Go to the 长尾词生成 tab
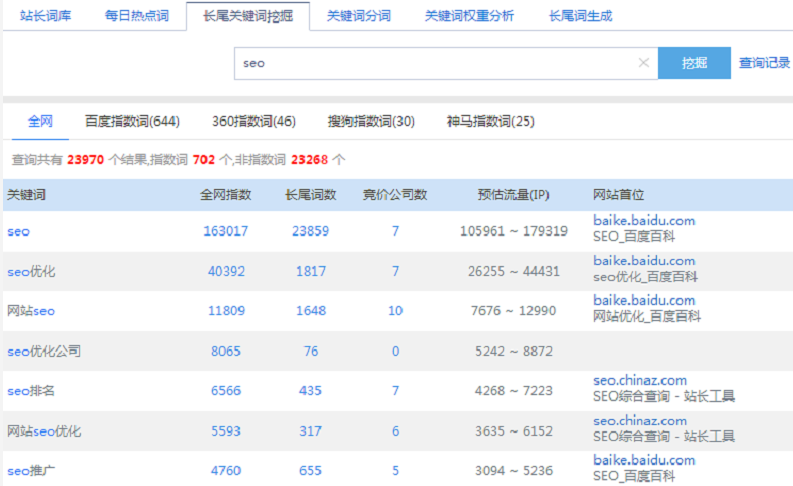Viewport: 793px width, 486px height. pos(580,16)
